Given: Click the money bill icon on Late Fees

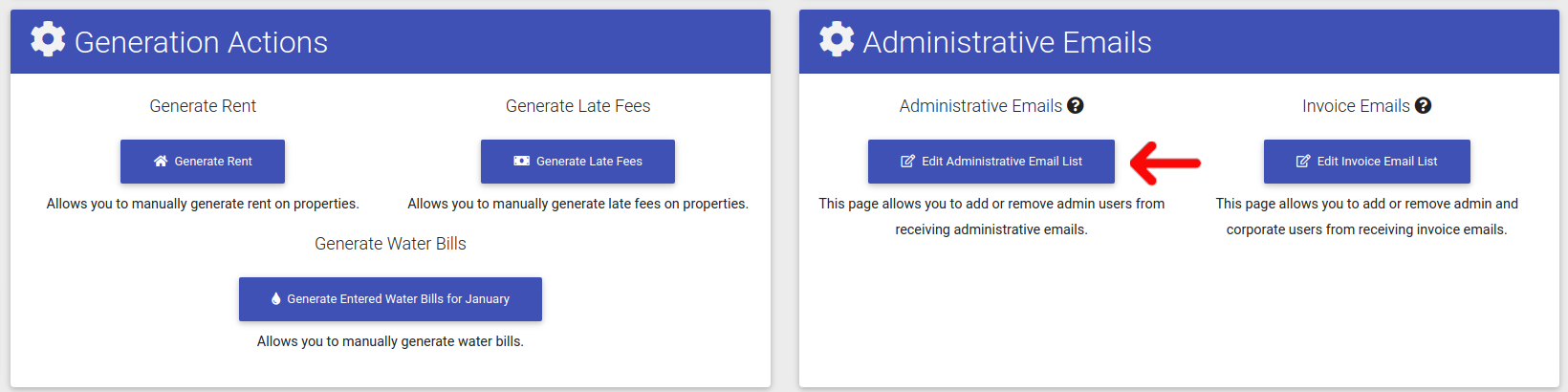Looking at the screenshot, I should point(521,162).
